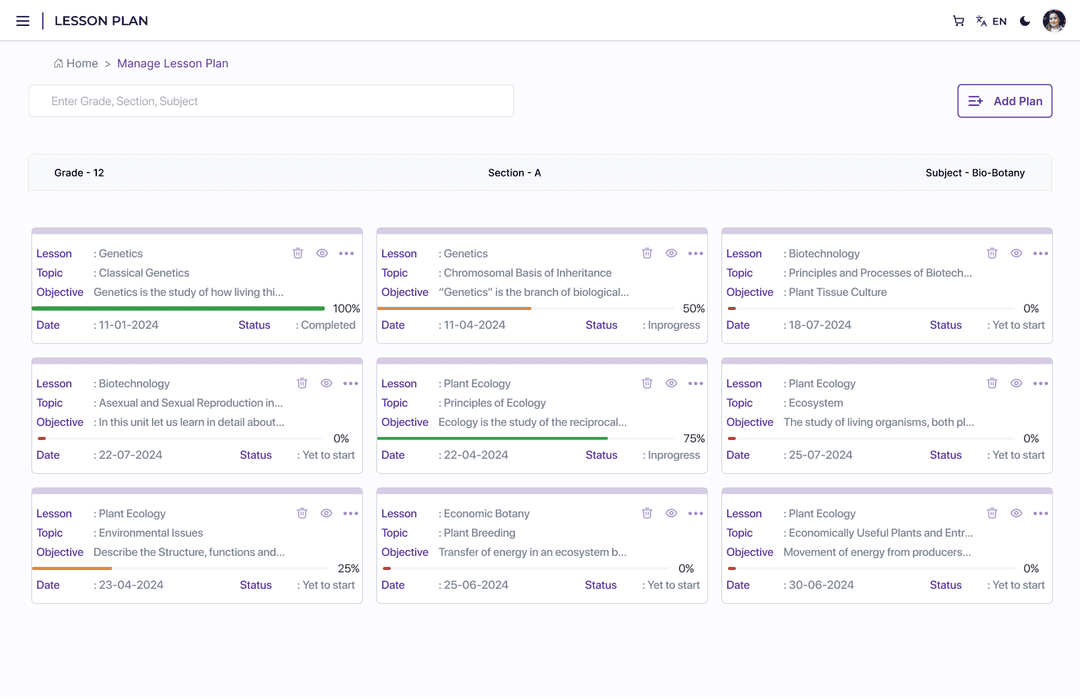
Task: Open the shopping cart icon
Action: [x=958, y=21]
